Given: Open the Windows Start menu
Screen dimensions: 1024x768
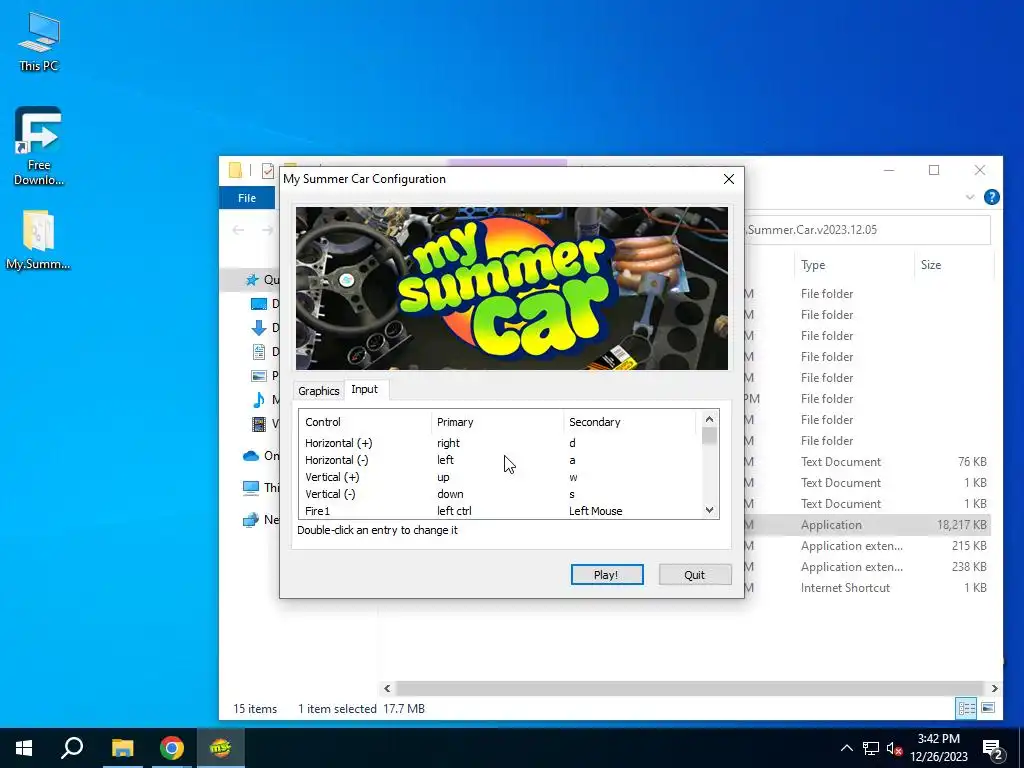Looking at the screenshot, I should [24, 748].
